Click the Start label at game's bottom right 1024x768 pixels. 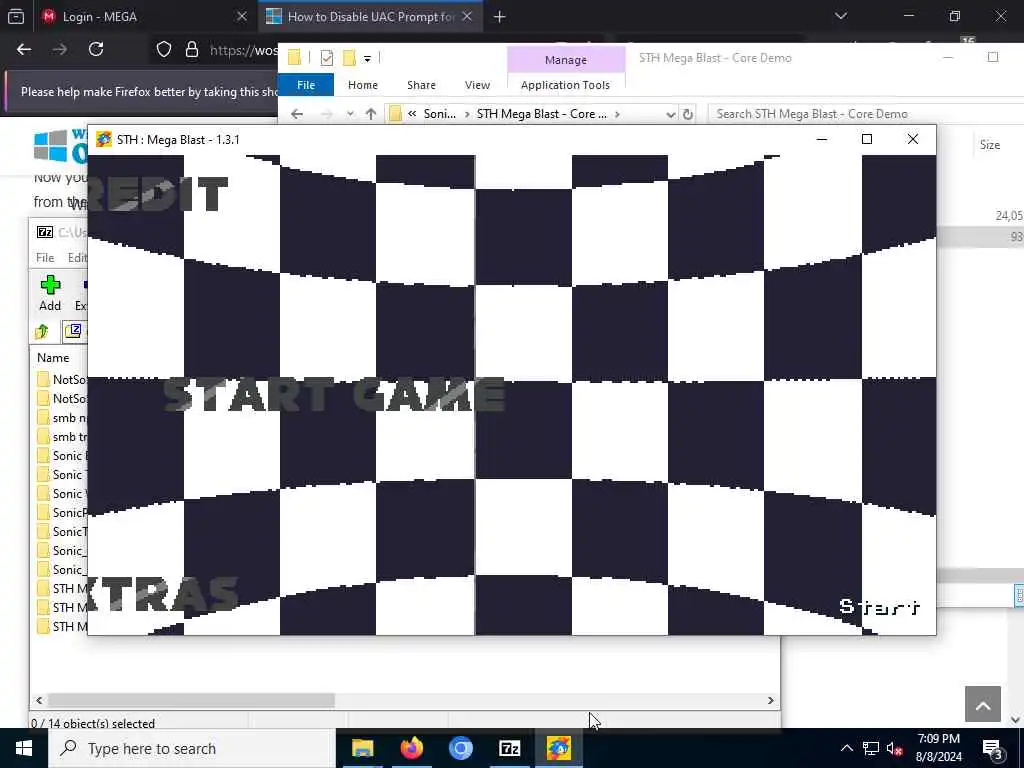click(x=880, y=607)
